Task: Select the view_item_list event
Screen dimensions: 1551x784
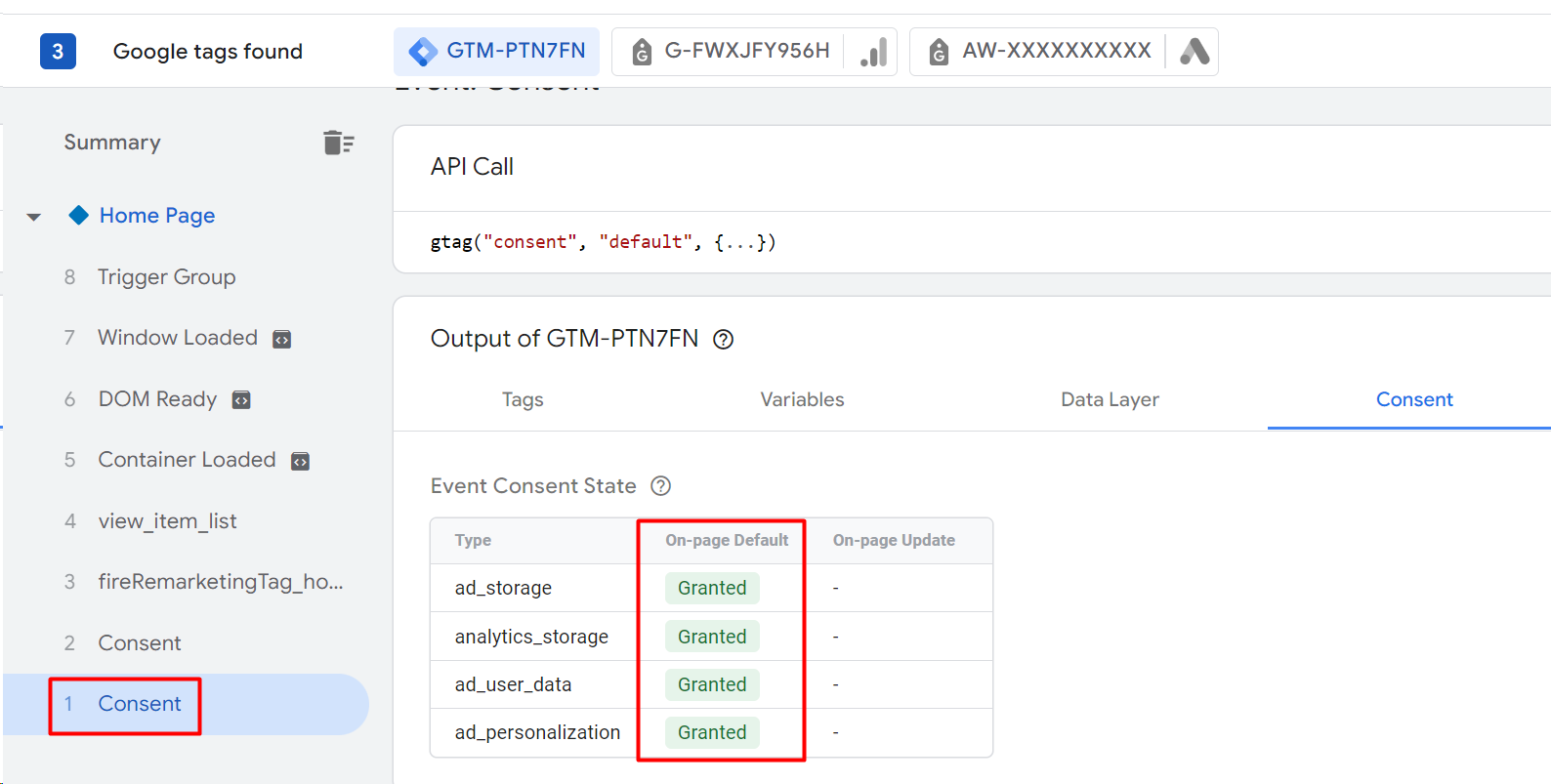Action: [x=167, y=521]
